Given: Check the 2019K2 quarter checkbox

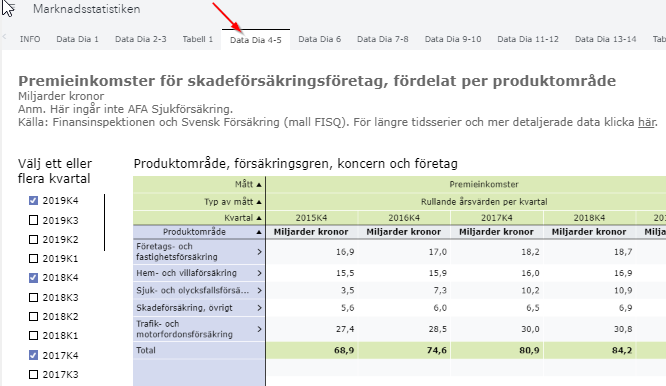Looking at the screenshot, I should (33, 239).
